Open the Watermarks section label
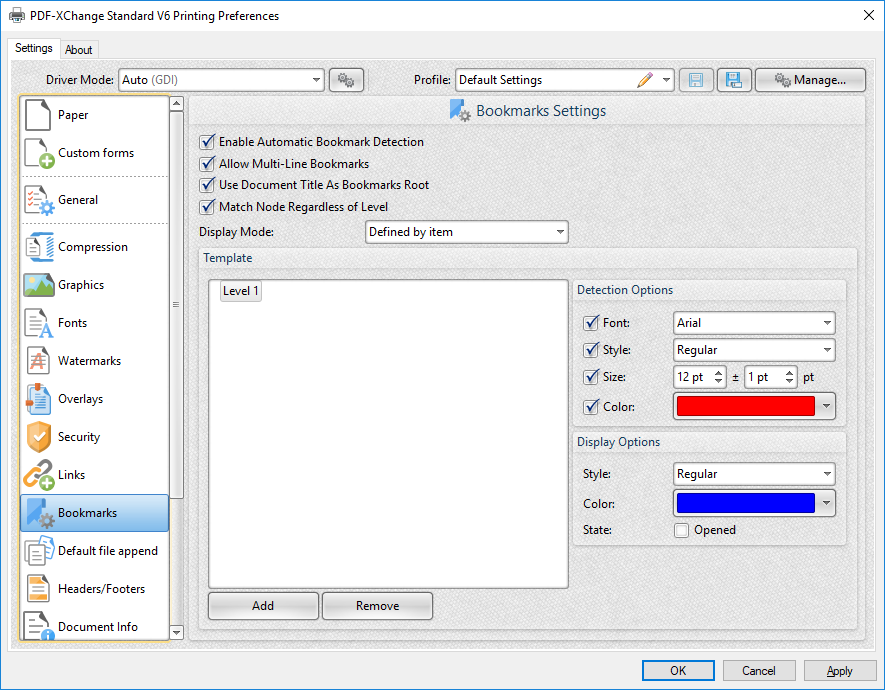 pos(89,361)
